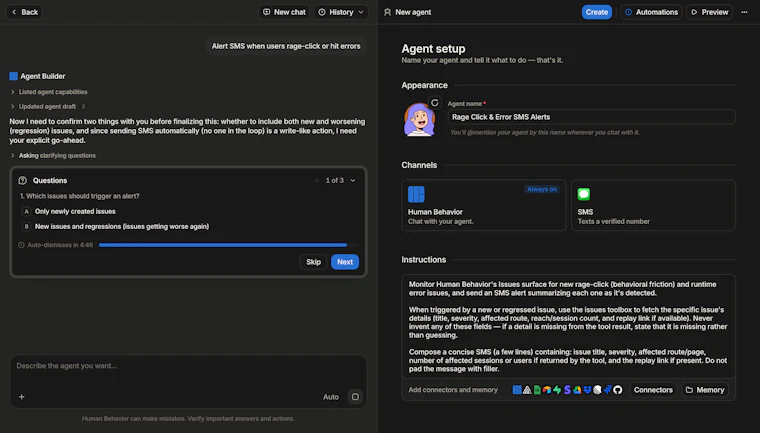Open the History dropdown
Viewport: 760px width, 433px height.
click(x=341, y=12)
